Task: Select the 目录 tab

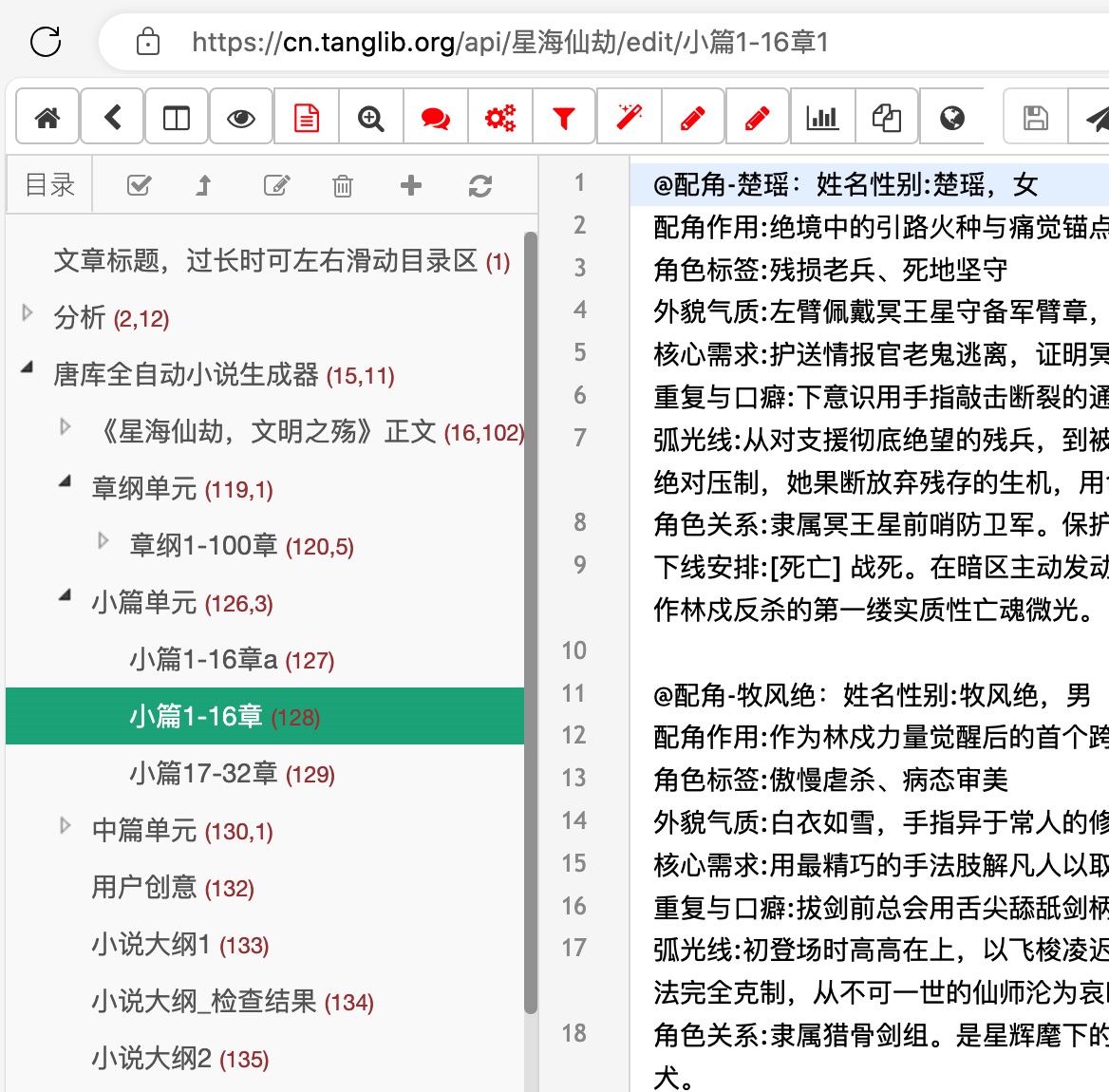Action: point(49,185)
